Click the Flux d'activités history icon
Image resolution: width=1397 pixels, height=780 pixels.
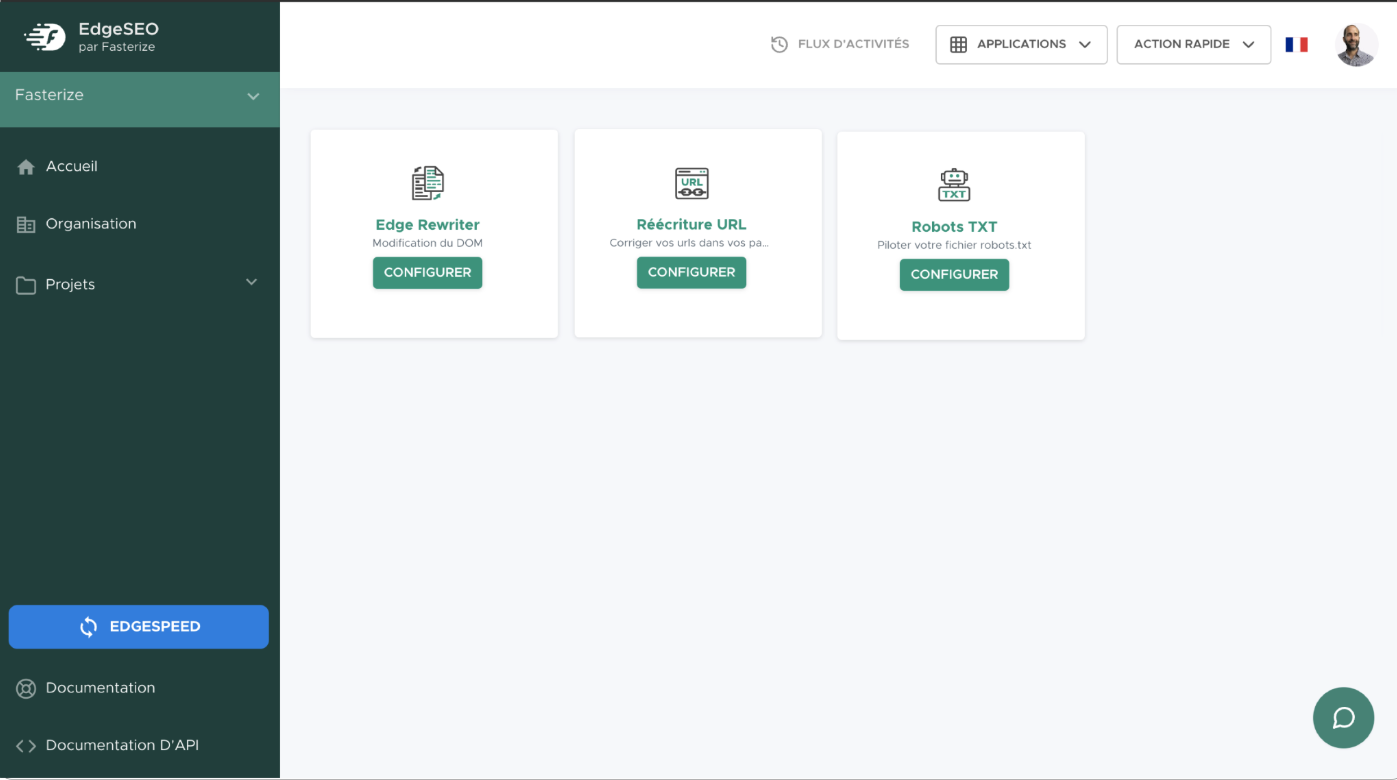click(780, 44)
